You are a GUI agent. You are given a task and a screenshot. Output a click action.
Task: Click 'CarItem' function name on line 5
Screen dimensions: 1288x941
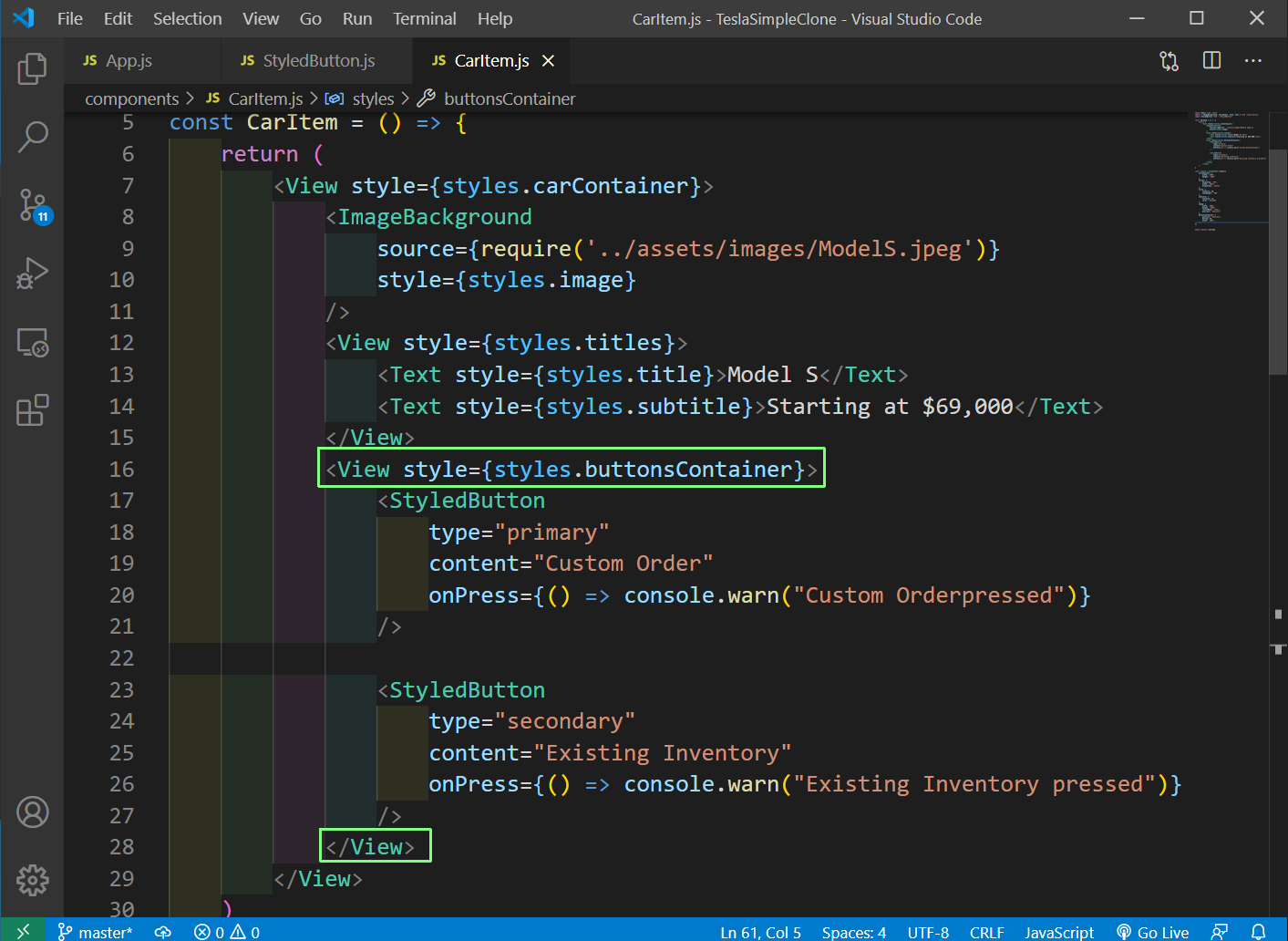pyautogui.click(x=292, y=122)
